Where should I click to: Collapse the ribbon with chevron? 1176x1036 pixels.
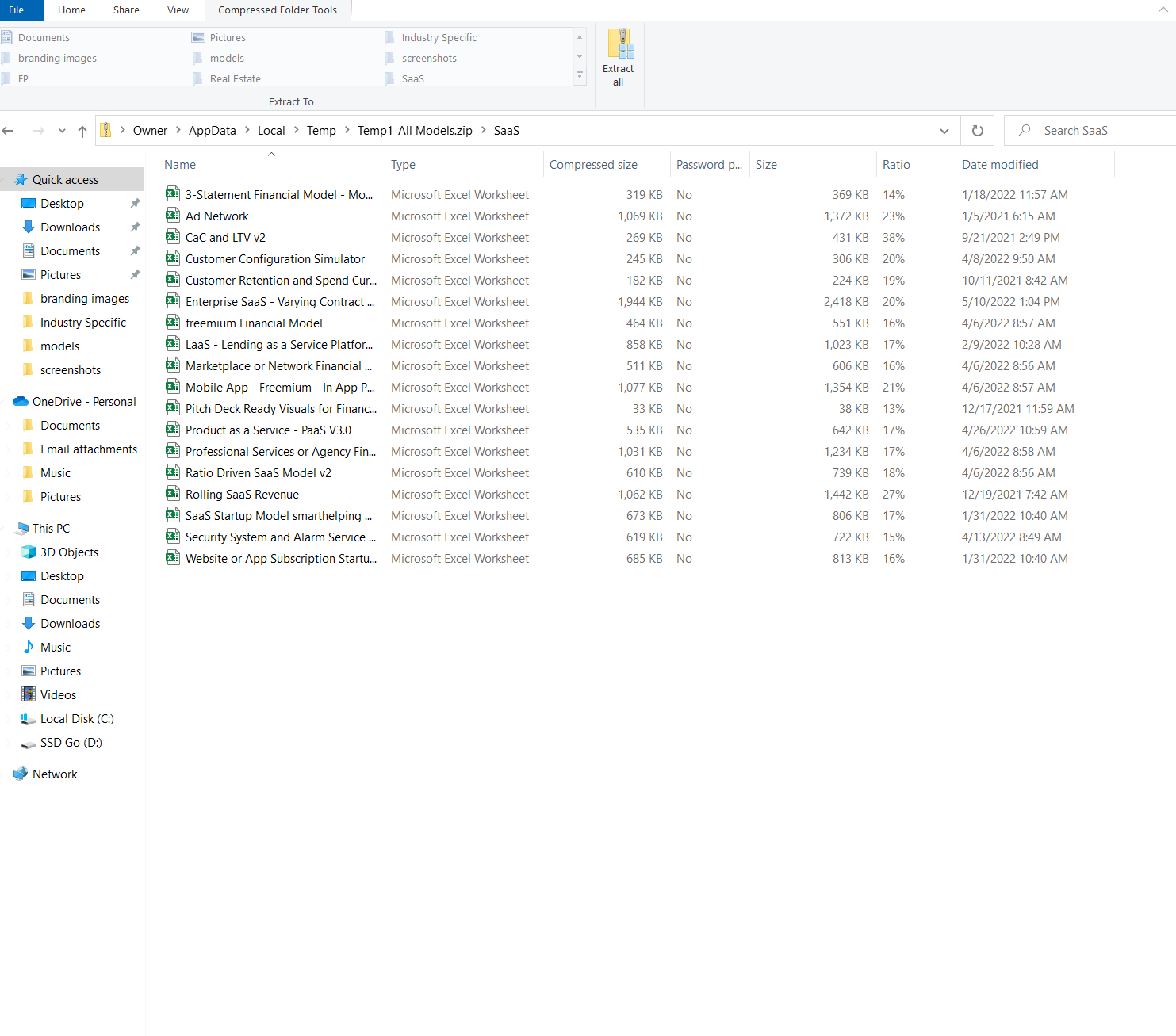(1163, 10)
